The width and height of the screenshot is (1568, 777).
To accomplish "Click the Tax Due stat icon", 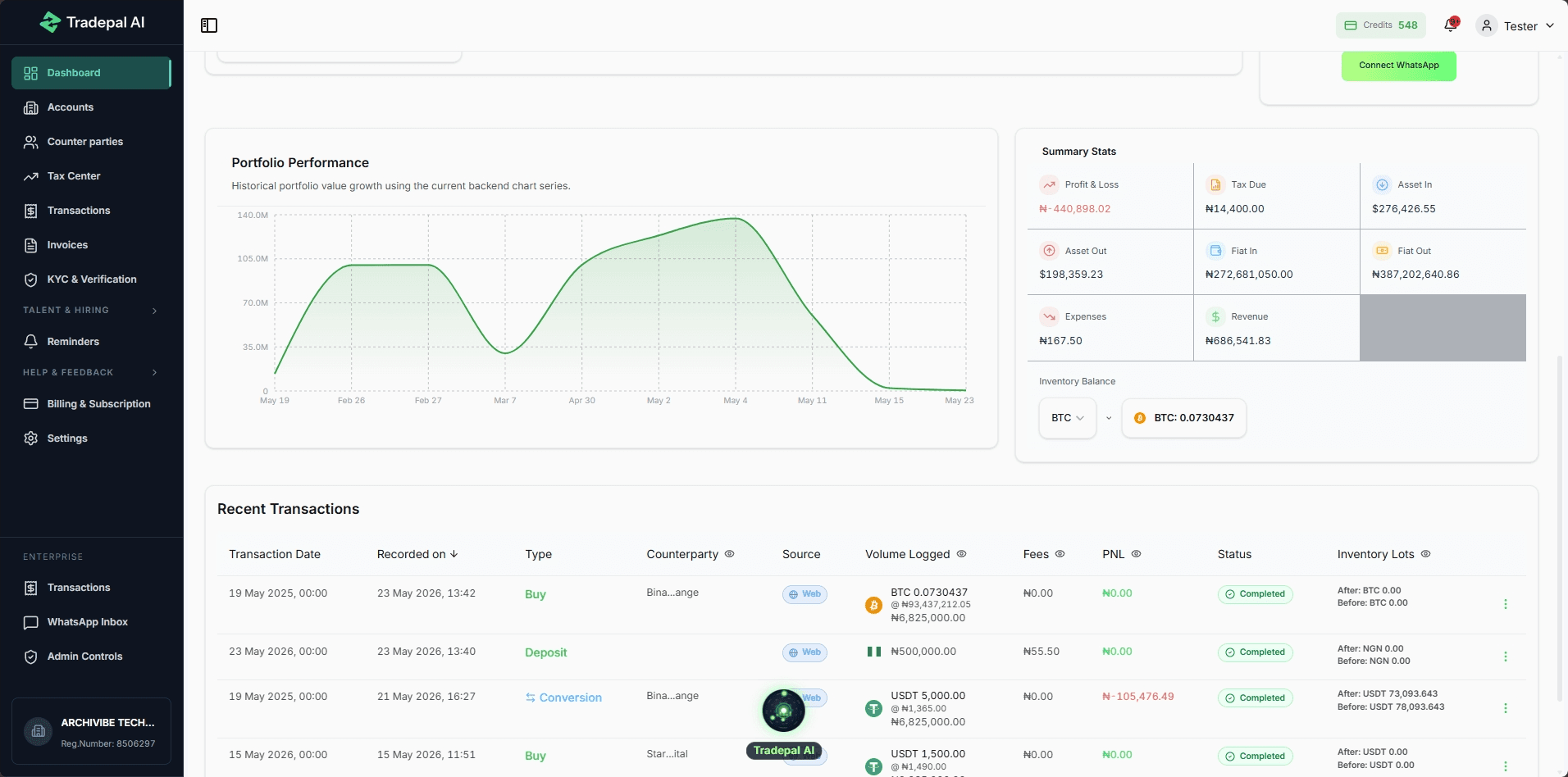I will 1215,184.
